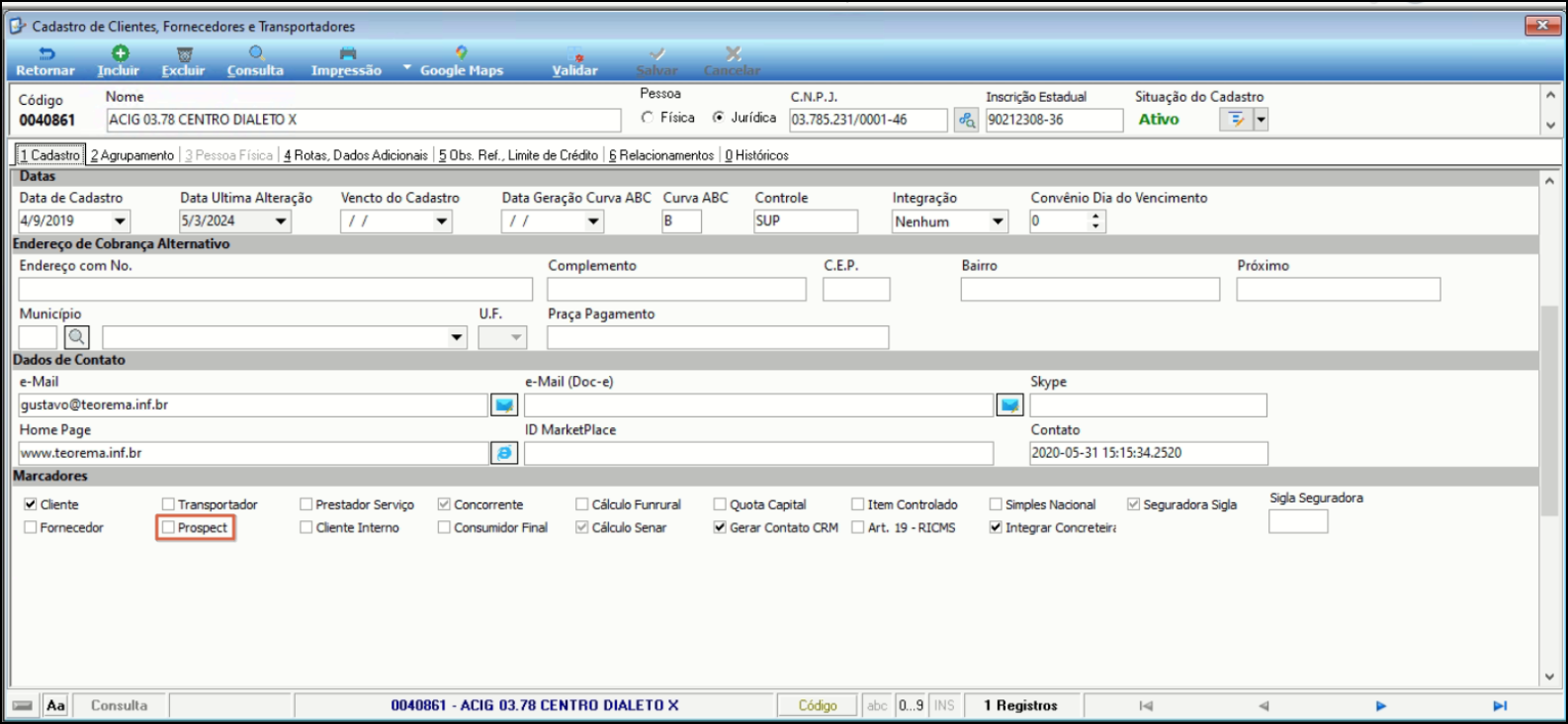Viewport: 1568px width, 724px height.
Task: Expand the Situação do Cadastro dropdown arrow
Action: [x=1261, y=120]
